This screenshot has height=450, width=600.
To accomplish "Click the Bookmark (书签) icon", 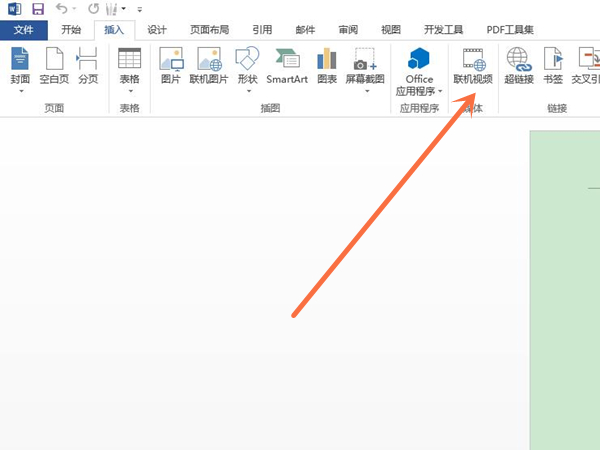I will [x=552, y=62].
